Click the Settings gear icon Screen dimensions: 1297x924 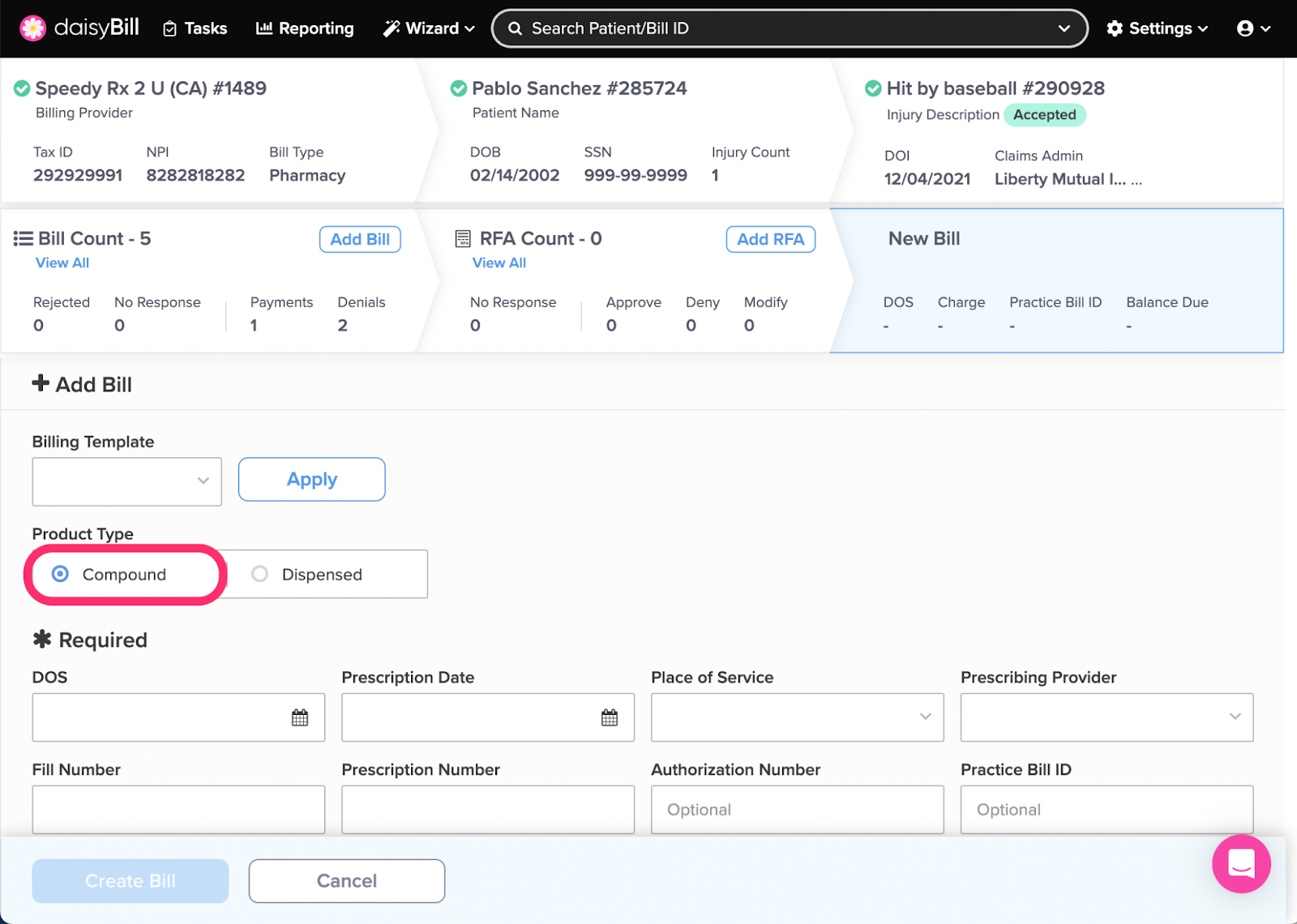tap(1115, 28)
